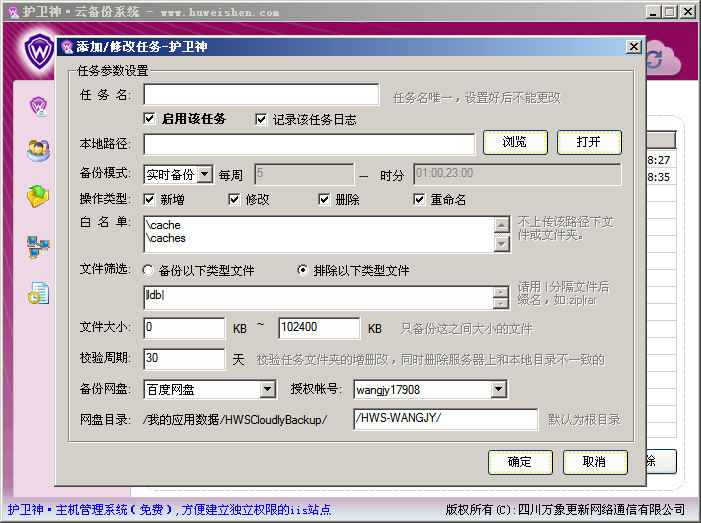This screenshot has height=523, width=701.
Task: Click the 版权所有 copyright footer text
Action: [565, 510]
